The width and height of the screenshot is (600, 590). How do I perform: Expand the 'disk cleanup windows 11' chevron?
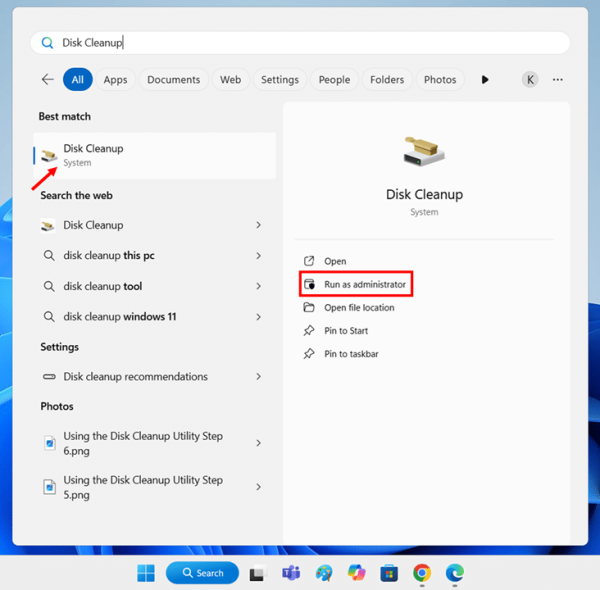point(259,317)
